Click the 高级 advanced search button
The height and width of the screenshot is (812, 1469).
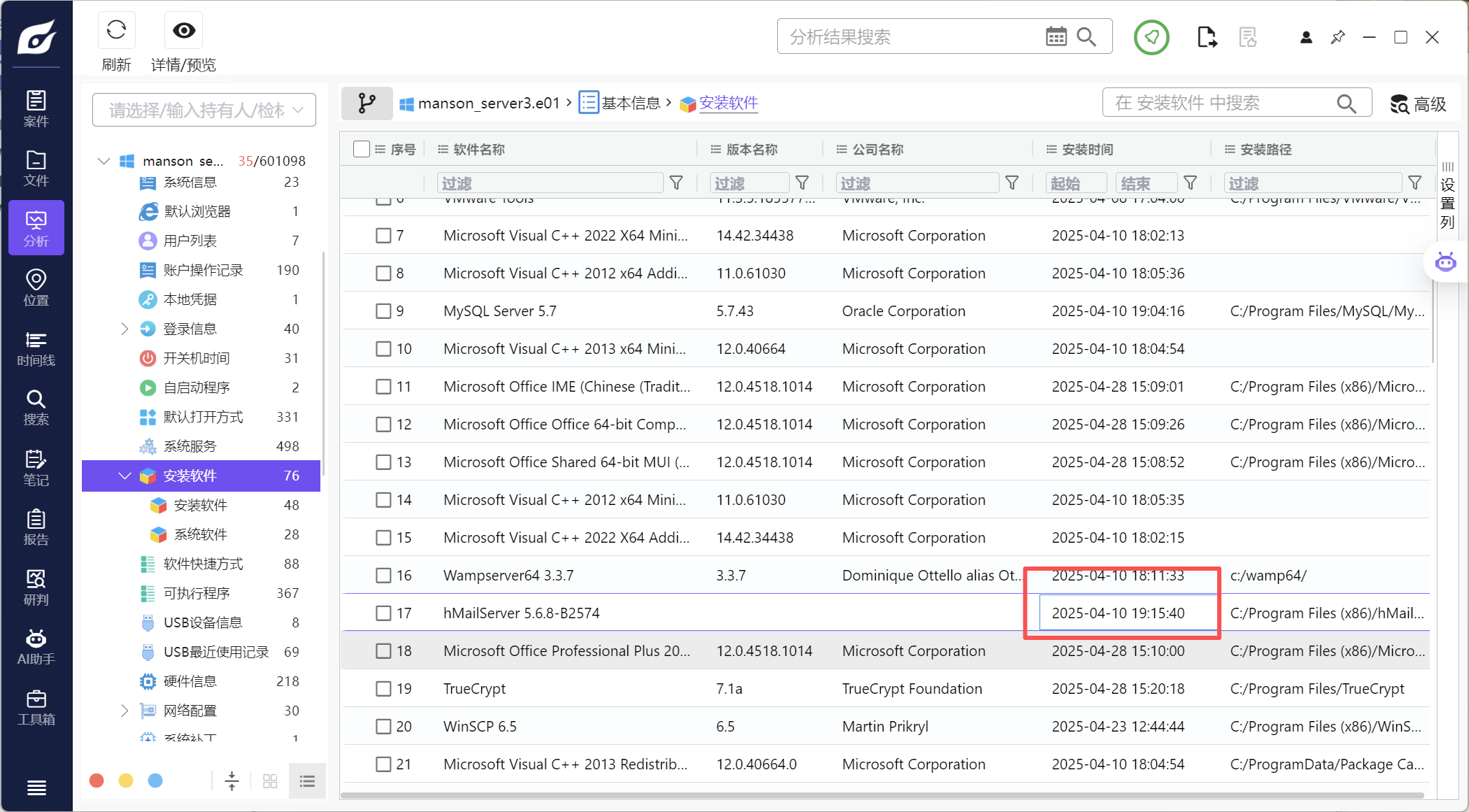click(1418, 104)
